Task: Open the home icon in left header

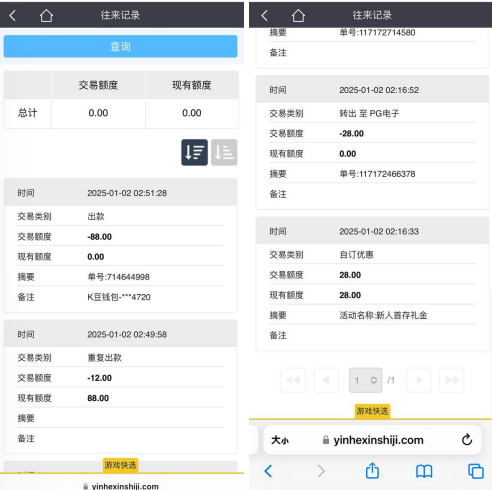Action: tap(46, 15)
